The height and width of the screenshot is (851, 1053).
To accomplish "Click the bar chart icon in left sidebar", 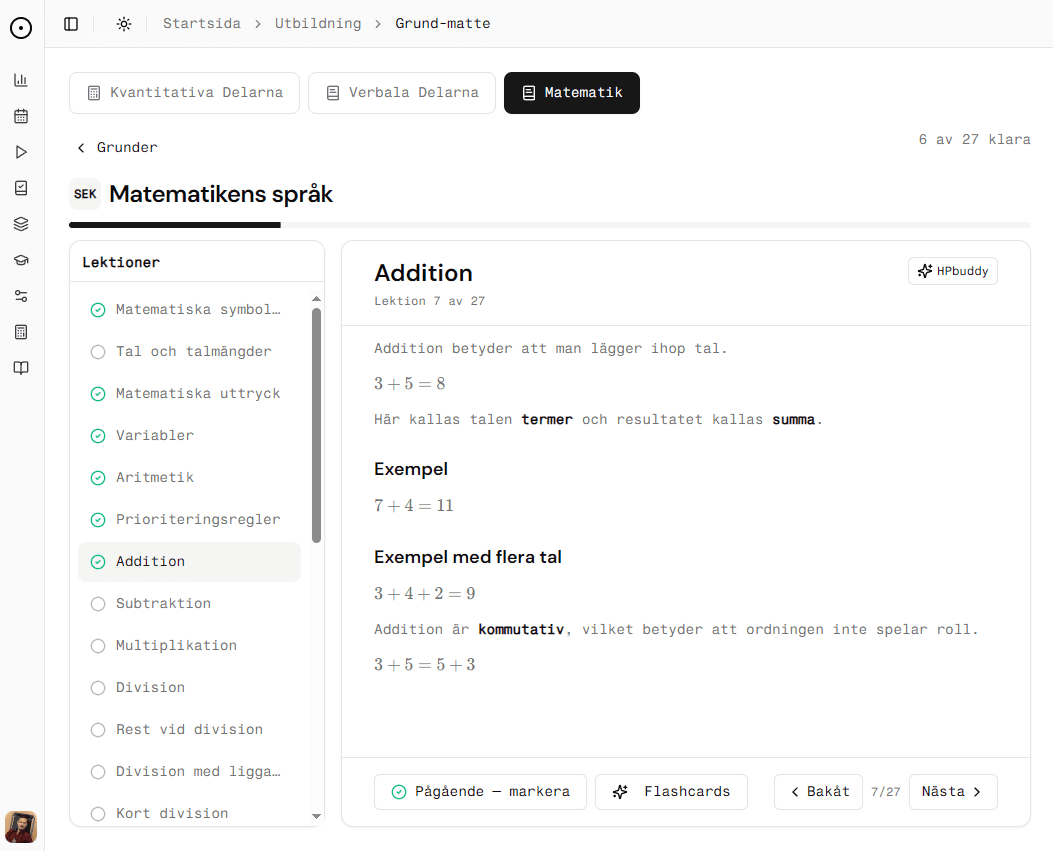I will 21,80.
